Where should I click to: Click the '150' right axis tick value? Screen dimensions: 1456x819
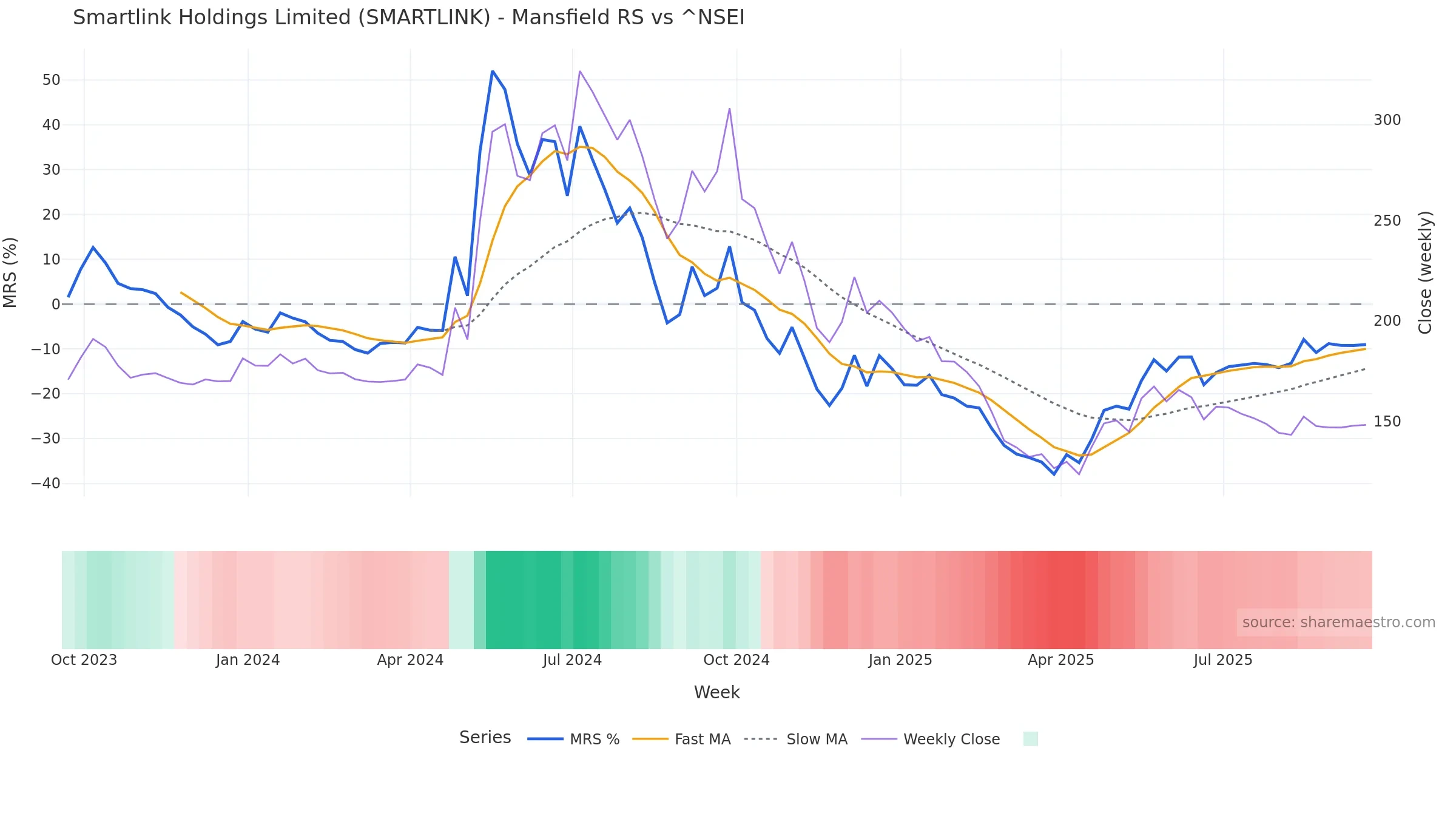(1387, 422)
